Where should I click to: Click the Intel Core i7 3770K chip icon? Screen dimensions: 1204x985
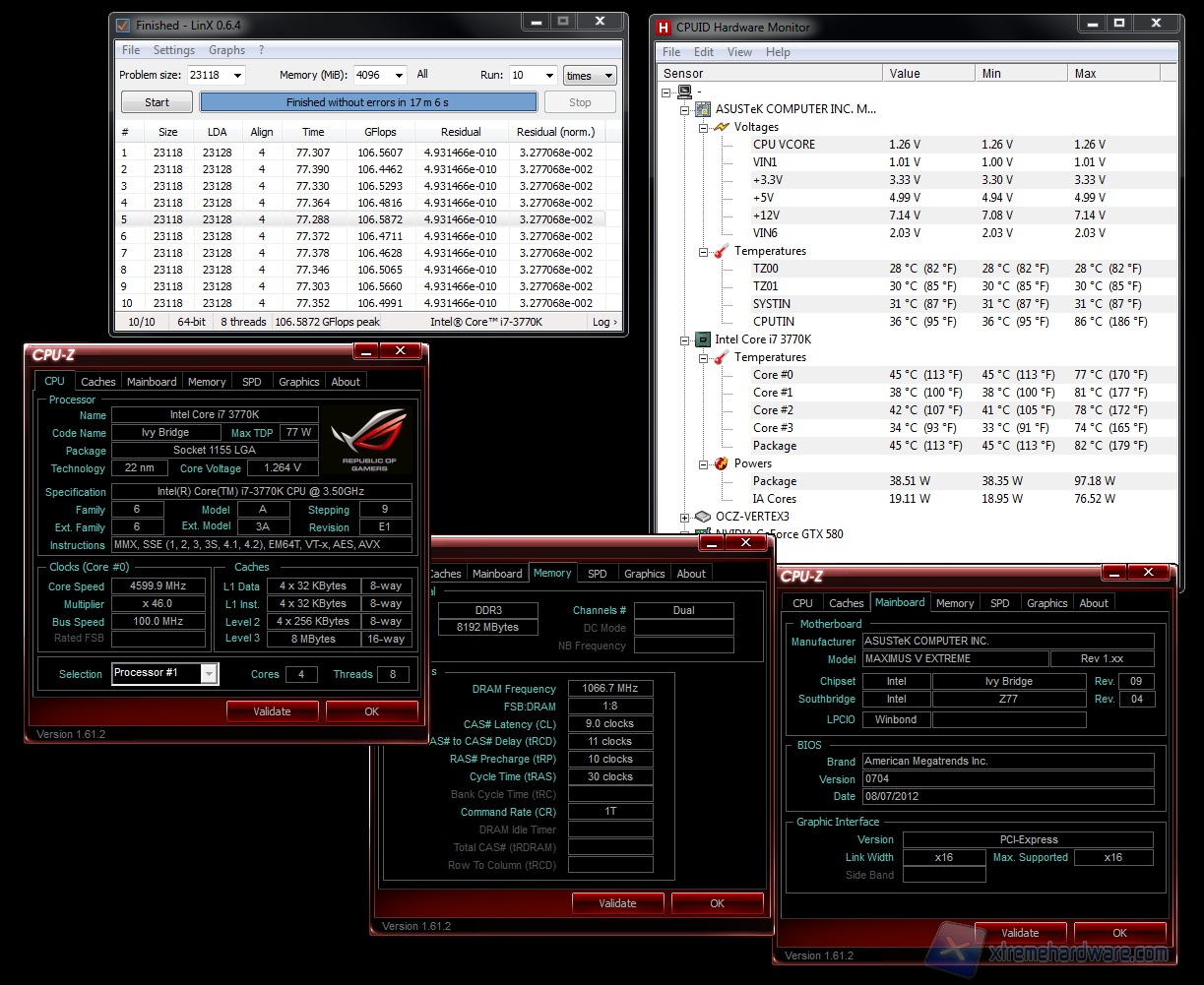703,339
